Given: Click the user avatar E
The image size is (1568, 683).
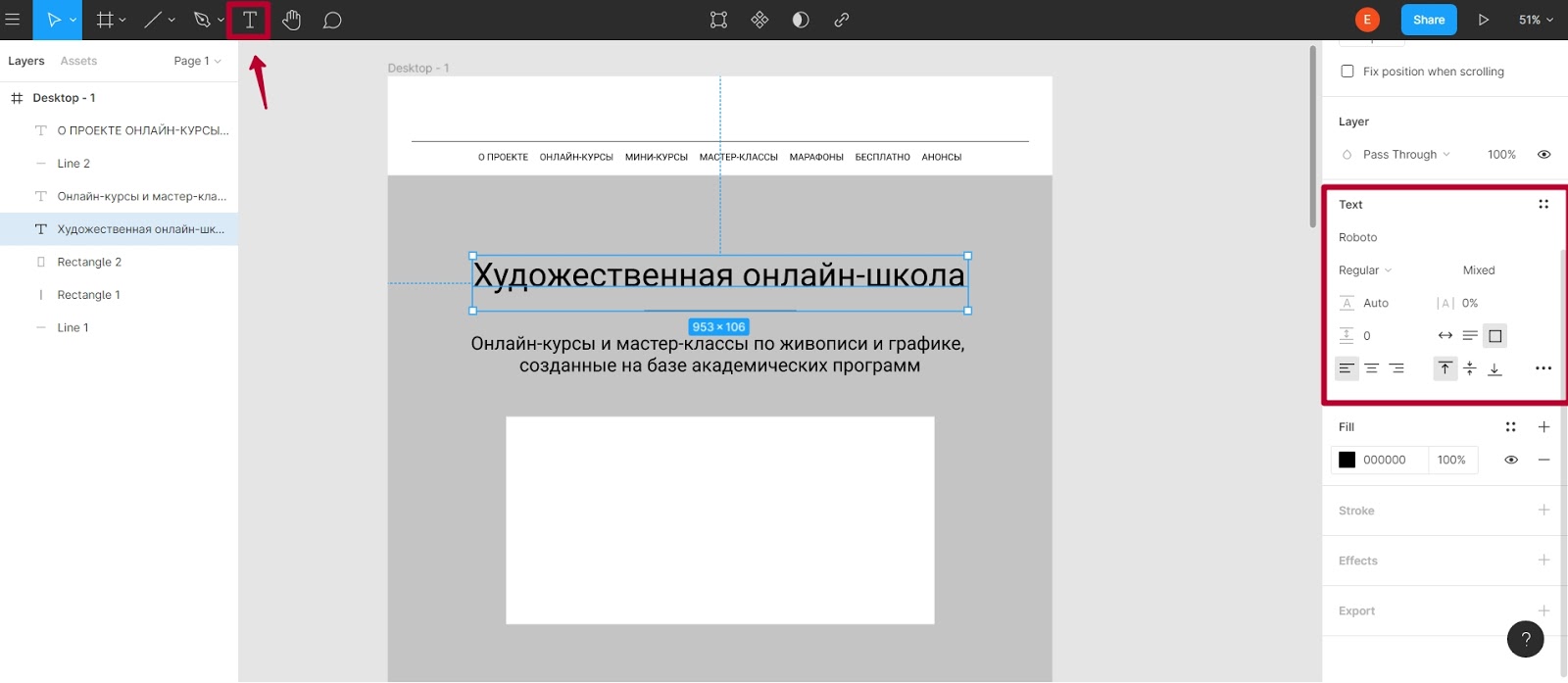Looking at the screenshot, I should 1367,20.
